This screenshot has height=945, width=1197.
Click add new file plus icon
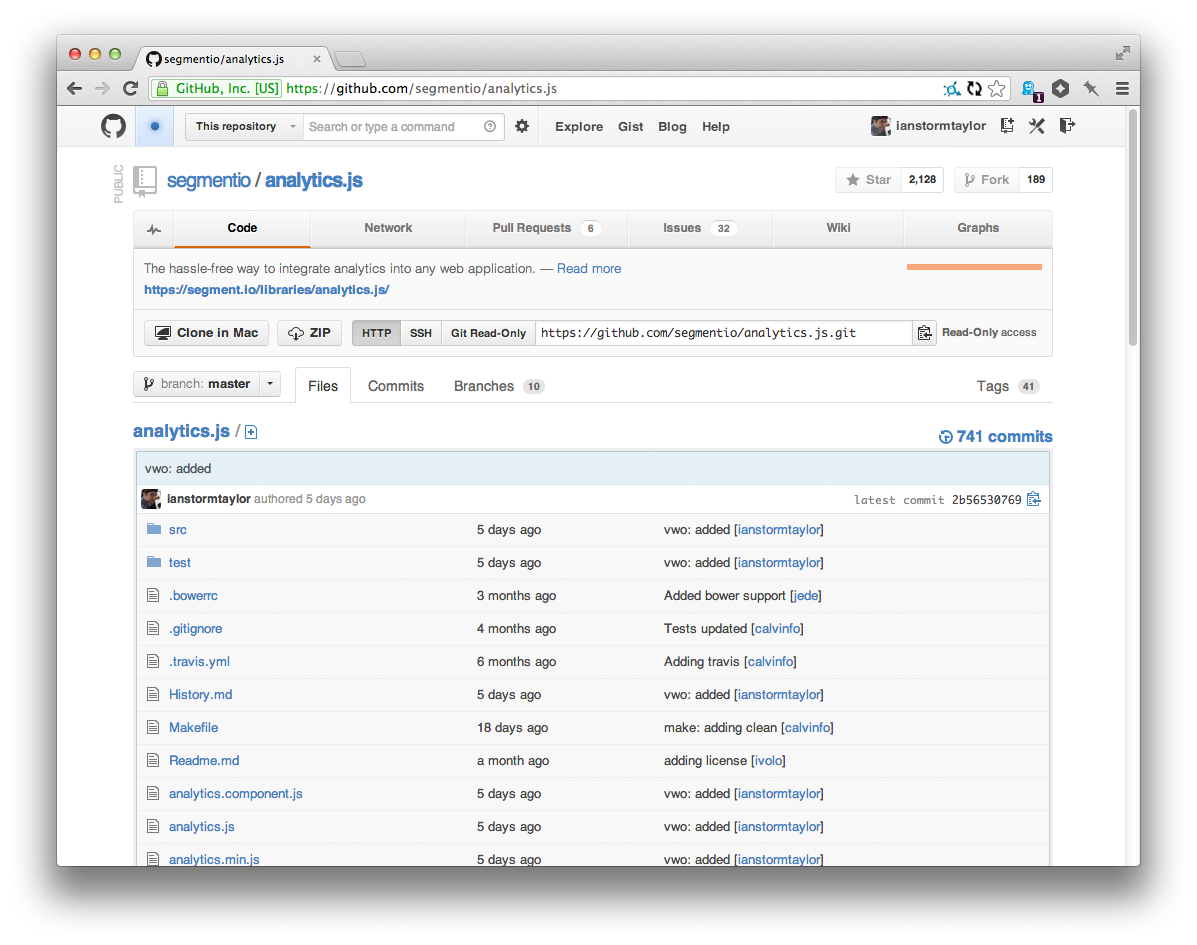(251, 432)
